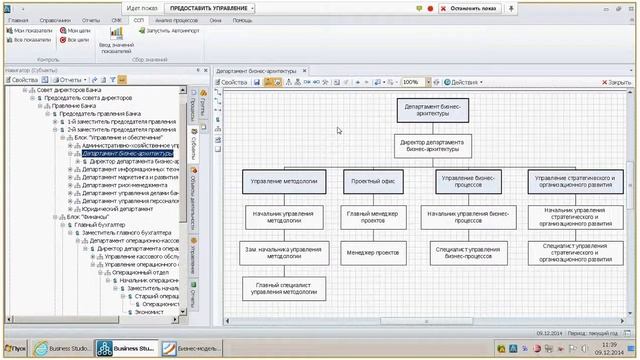The width and height of the screenshot is (640, 360).
Task: Open the Помощь ribbon tab
Action: click(x=242, y=20)
